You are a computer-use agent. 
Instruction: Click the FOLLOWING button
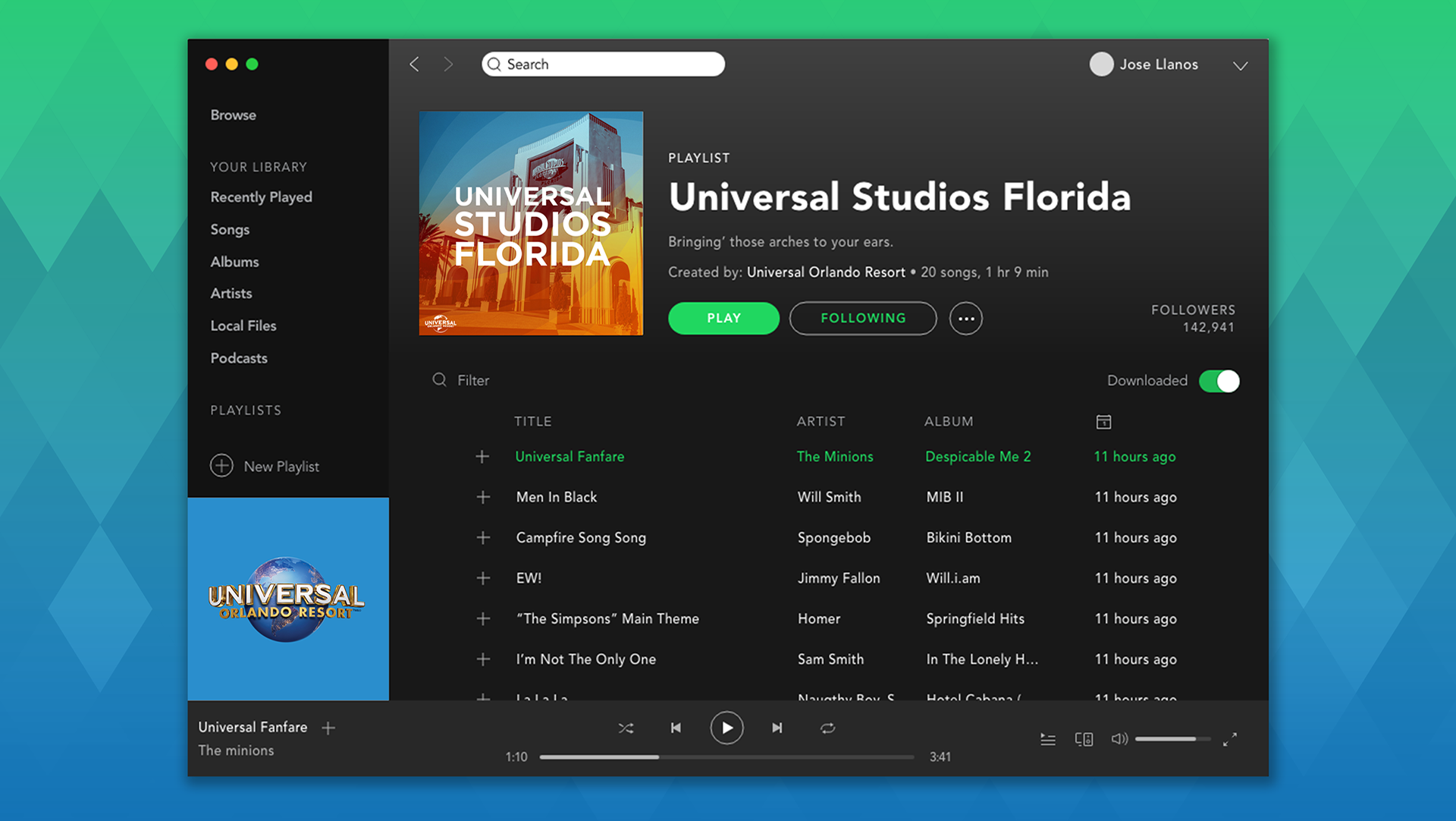click(x=863, y=318)
